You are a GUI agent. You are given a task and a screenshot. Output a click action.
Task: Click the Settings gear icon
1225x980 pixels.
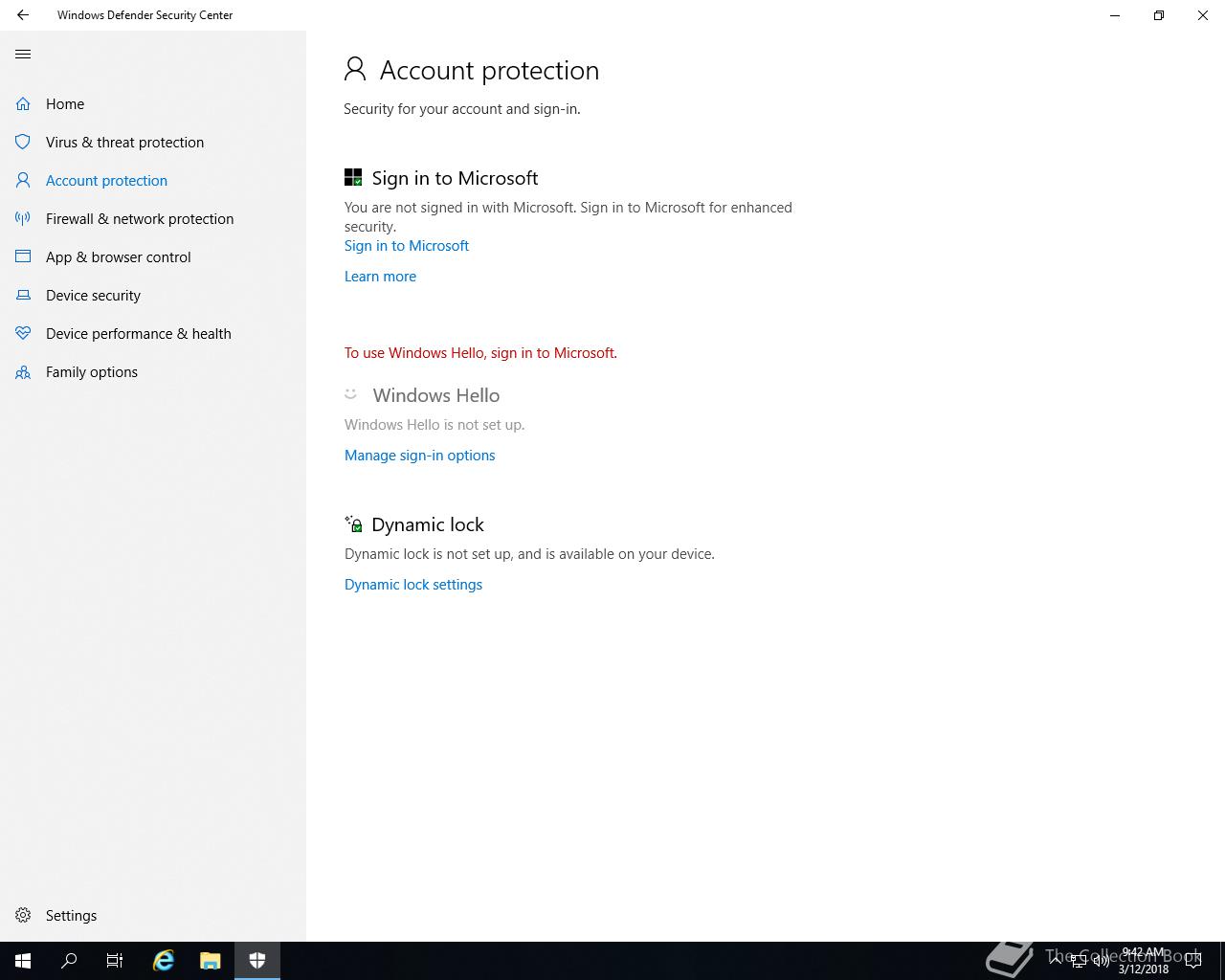(23, 916)
